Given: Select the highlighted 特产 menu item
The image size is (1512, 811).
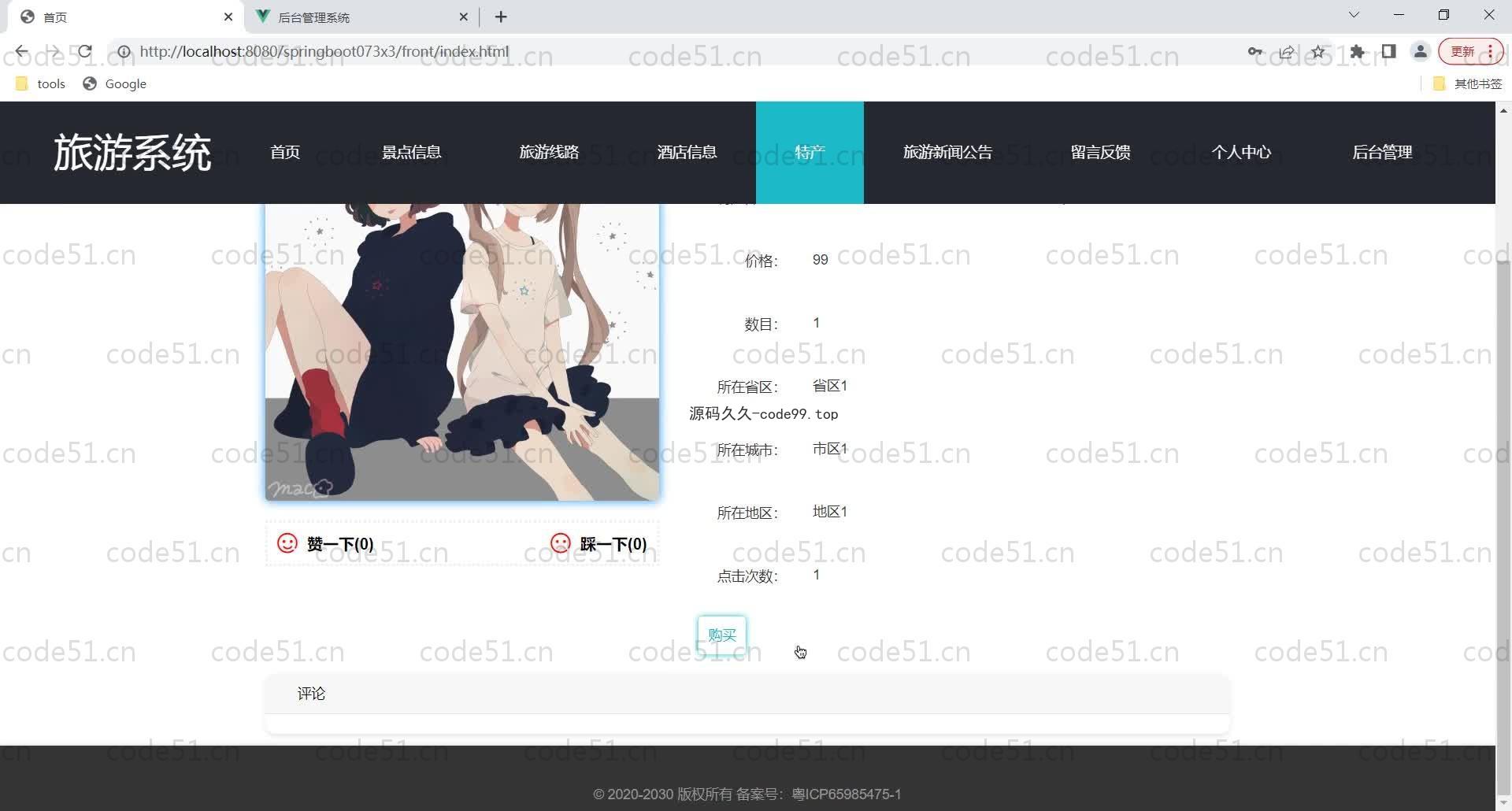Looking at the screenshot, I should [810, 152].
